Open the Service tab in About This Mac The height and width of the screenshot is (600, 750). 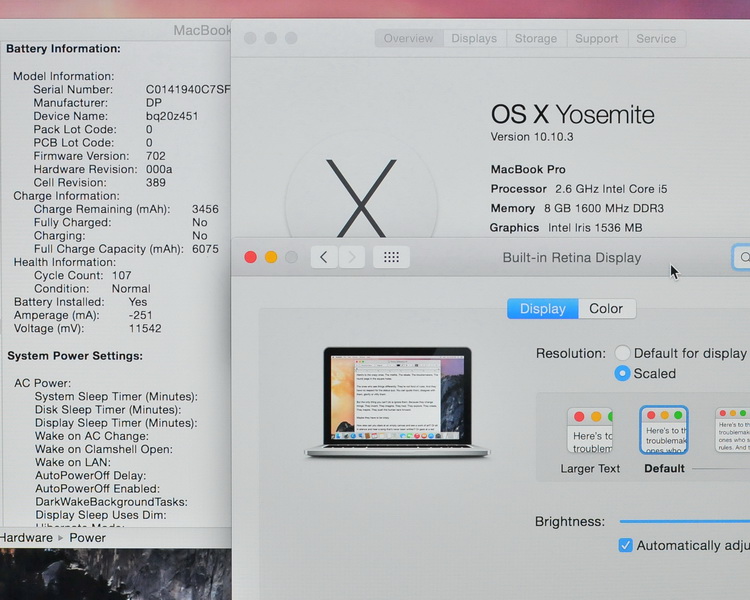point(656,38)
